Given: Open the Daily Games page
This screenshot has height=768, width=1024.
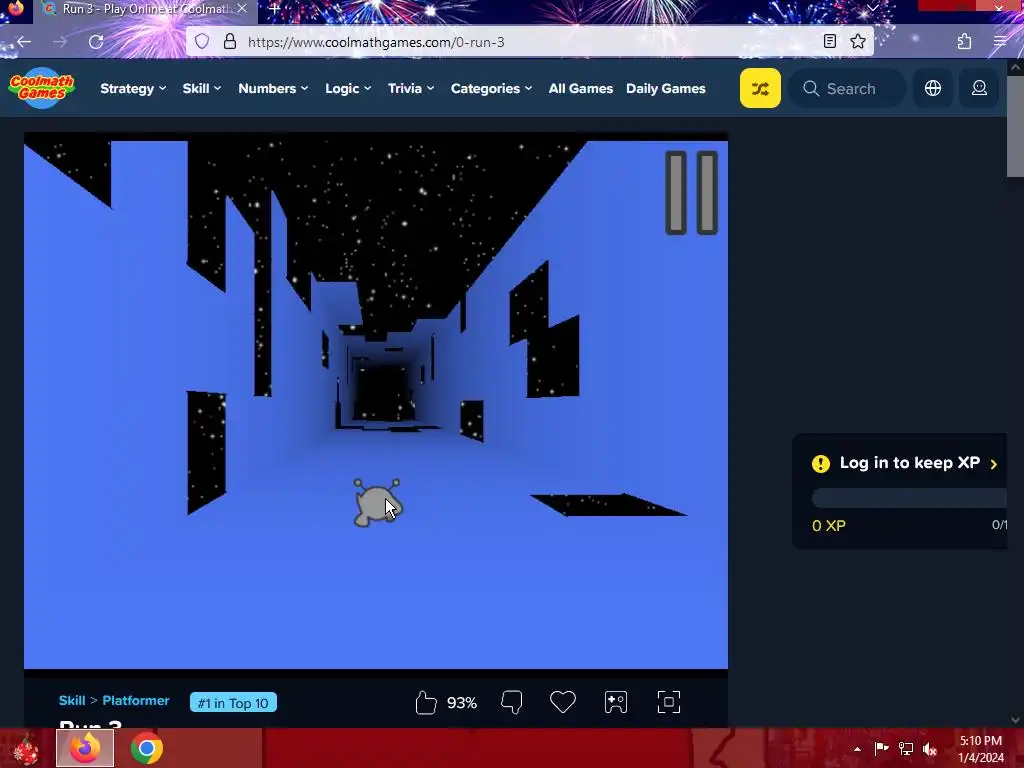Looking at the screenshot, I should (665, 88).
